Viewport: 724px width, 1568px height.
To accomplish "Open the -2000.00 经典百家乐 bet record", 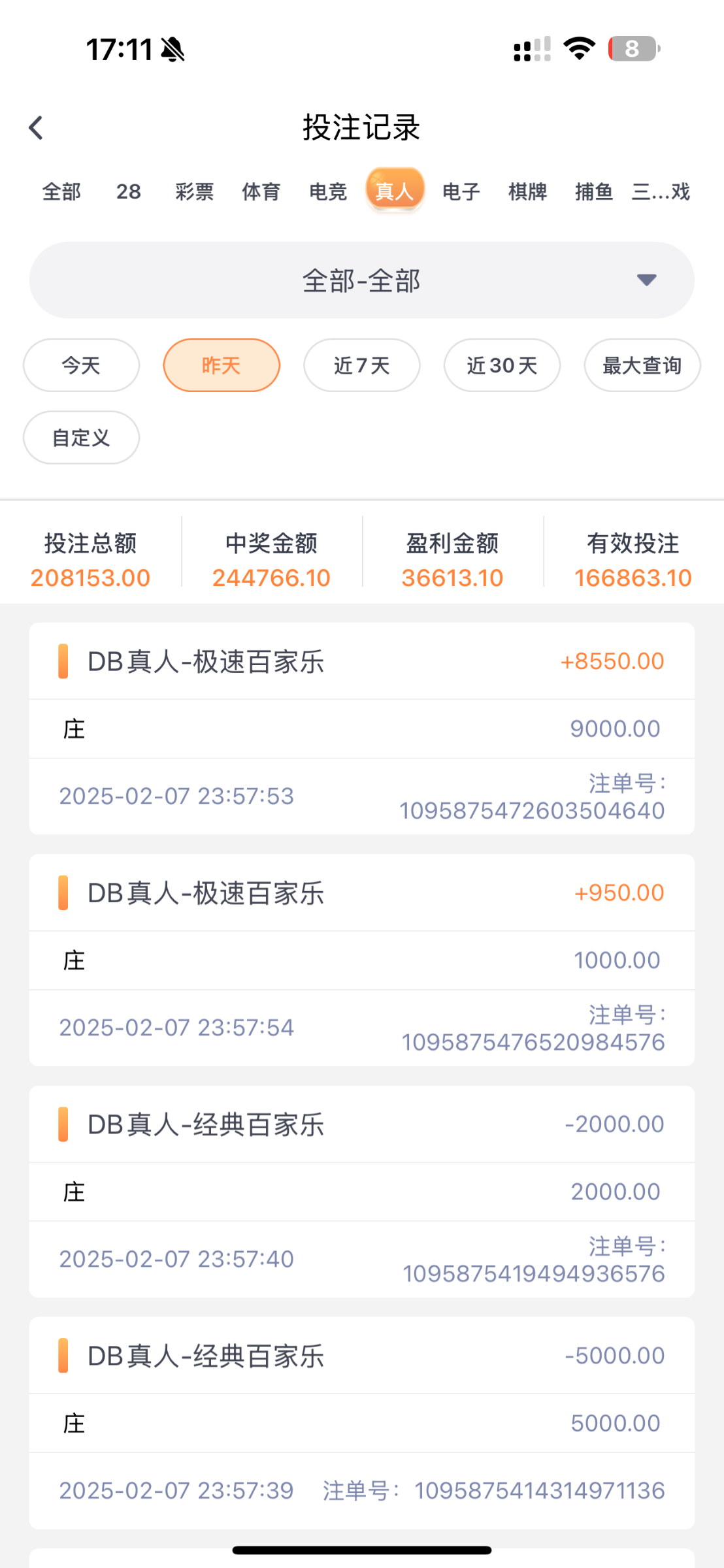I will pos(361,1191).
